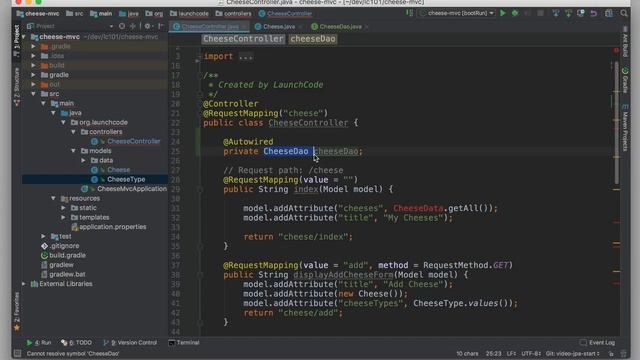Select the .gitignore file in project tree

(x=64, y=246)
